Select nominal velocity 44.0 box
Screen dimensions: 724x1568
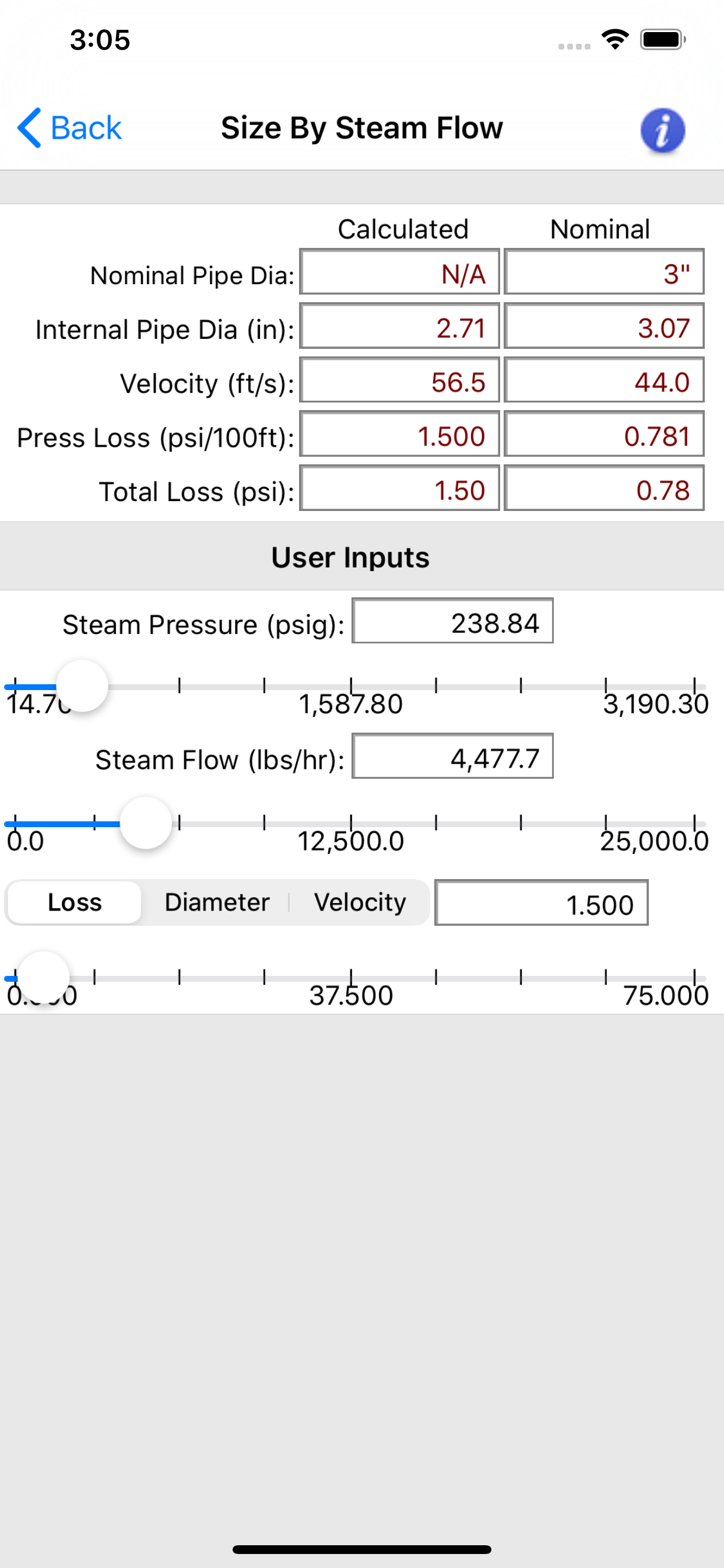pyautogui.click(x=603, y=380)
